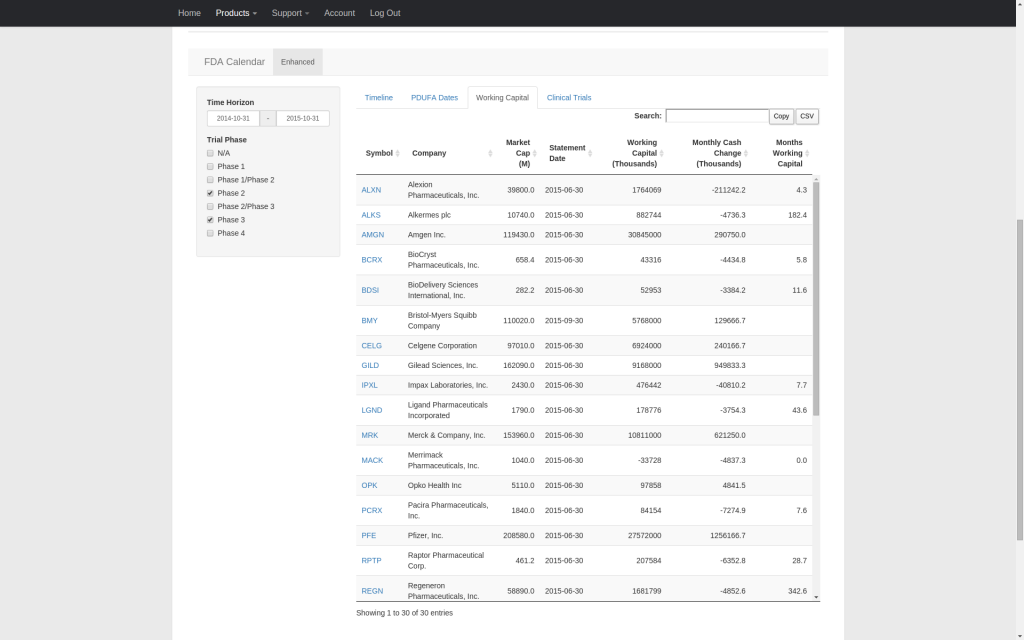Screen dimensions: 1024x640
Task: Select Pfizer working capital value 27572000
Action: [x=645, y=536]
